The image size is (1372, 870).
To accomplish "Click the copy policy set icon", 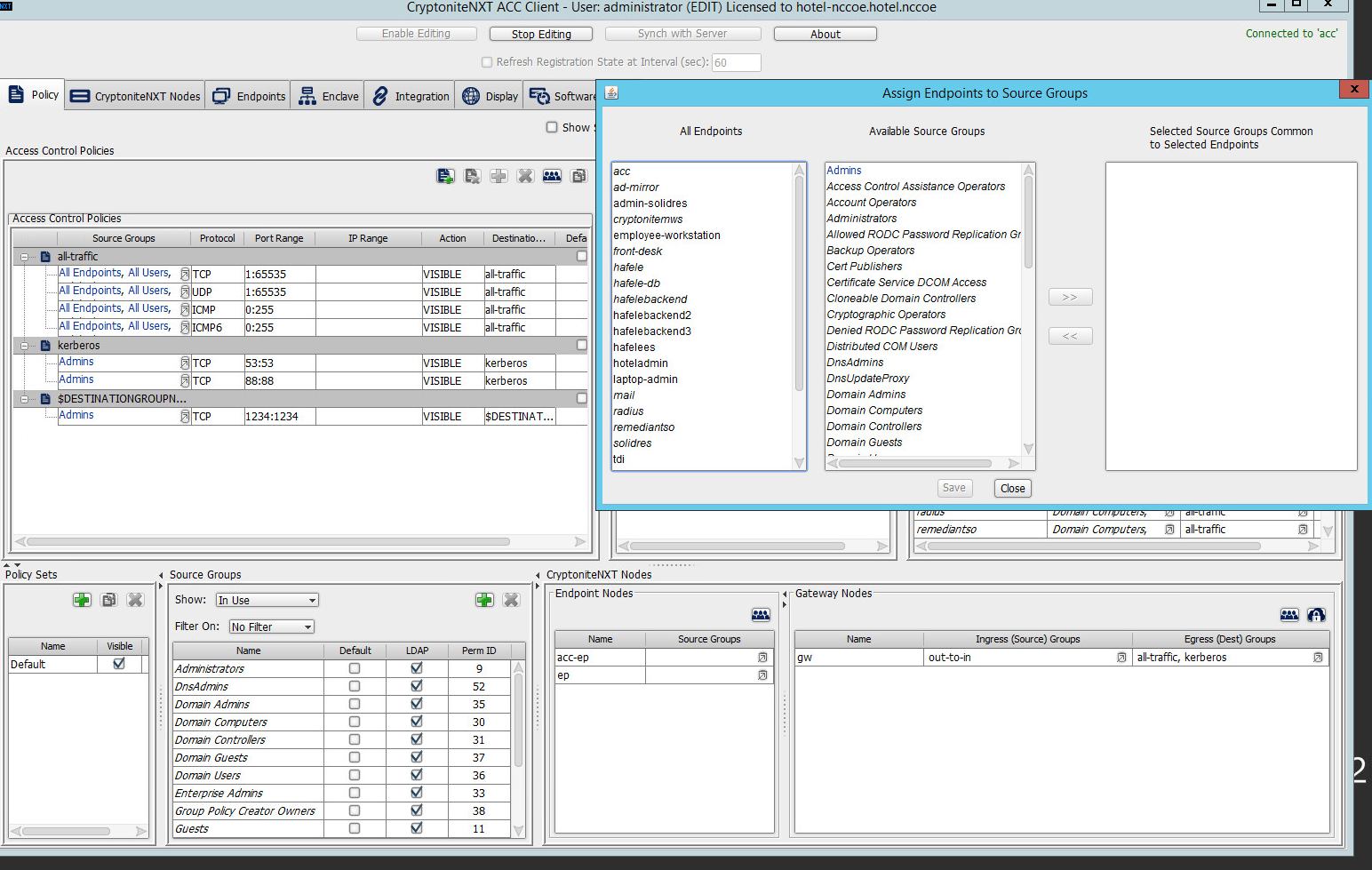I will pyautogui.click(x=108, y=600).
